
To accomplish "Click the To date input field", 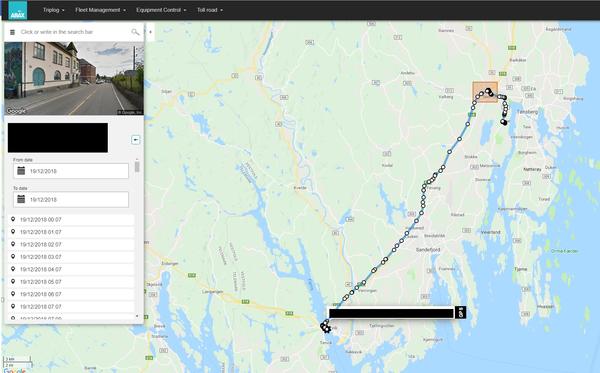I will point(71,199).
